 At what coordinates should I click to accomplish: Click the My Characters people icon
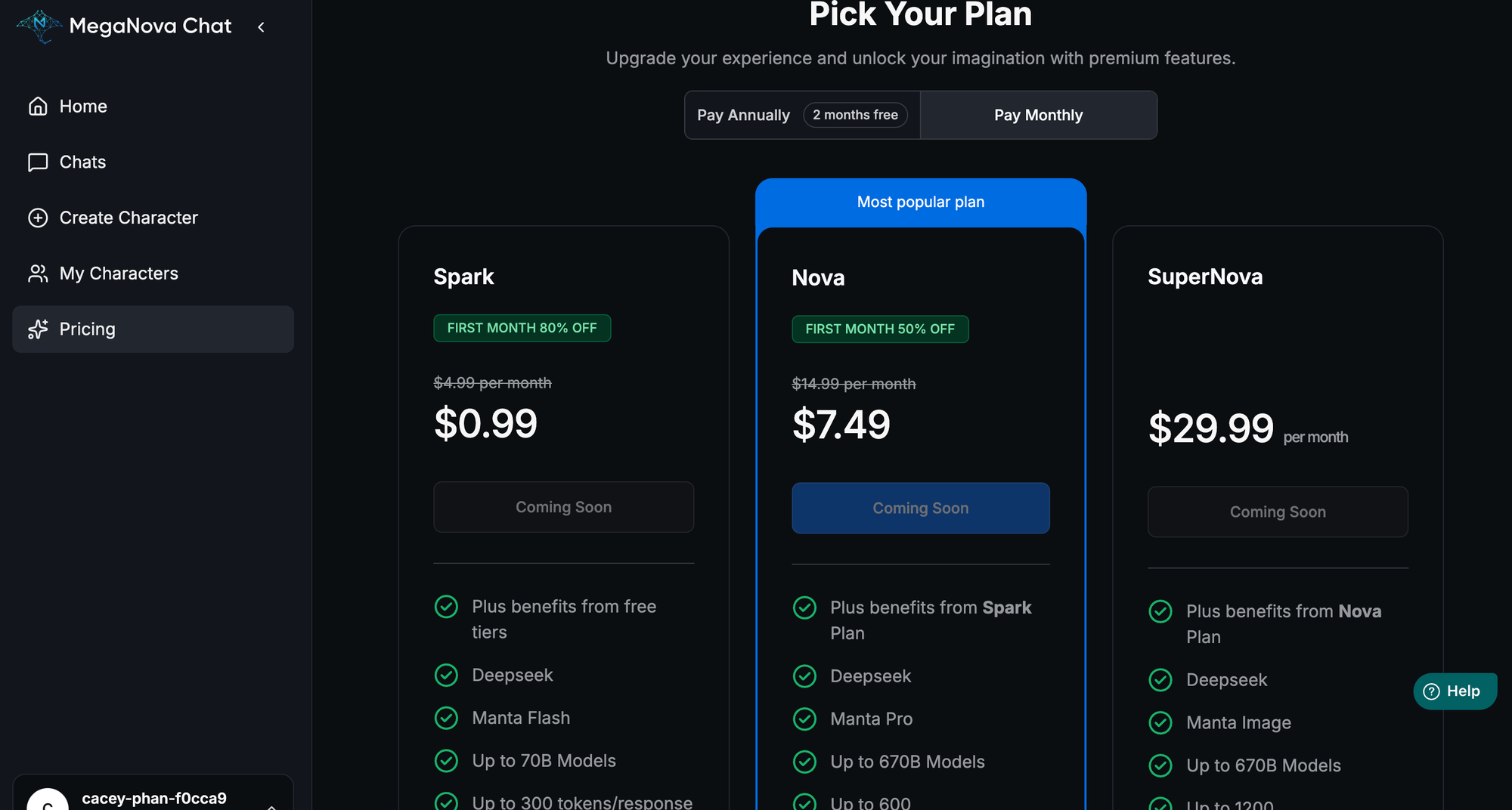38,274
